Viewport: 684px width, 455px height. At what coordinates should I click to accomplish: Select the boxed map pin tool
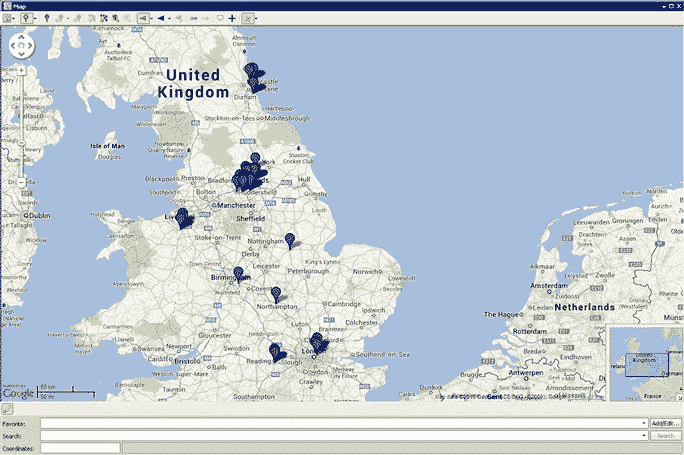pos(26,18)
